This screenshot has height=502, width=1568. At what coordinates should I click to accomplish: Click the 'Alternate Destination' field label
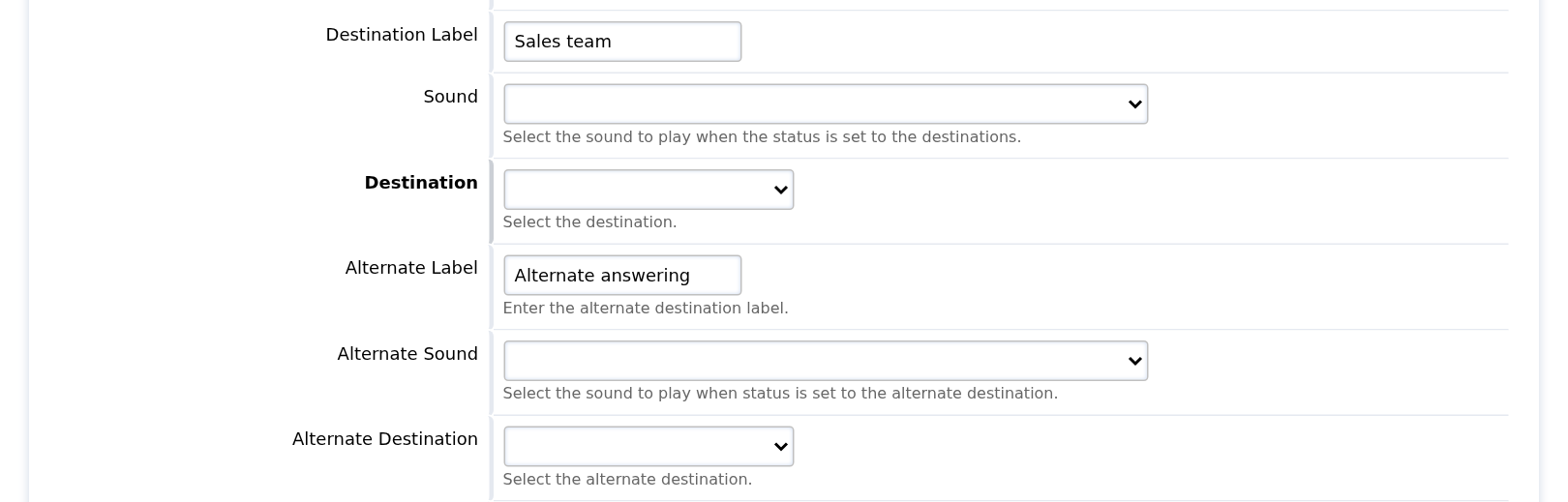[385, 439]
